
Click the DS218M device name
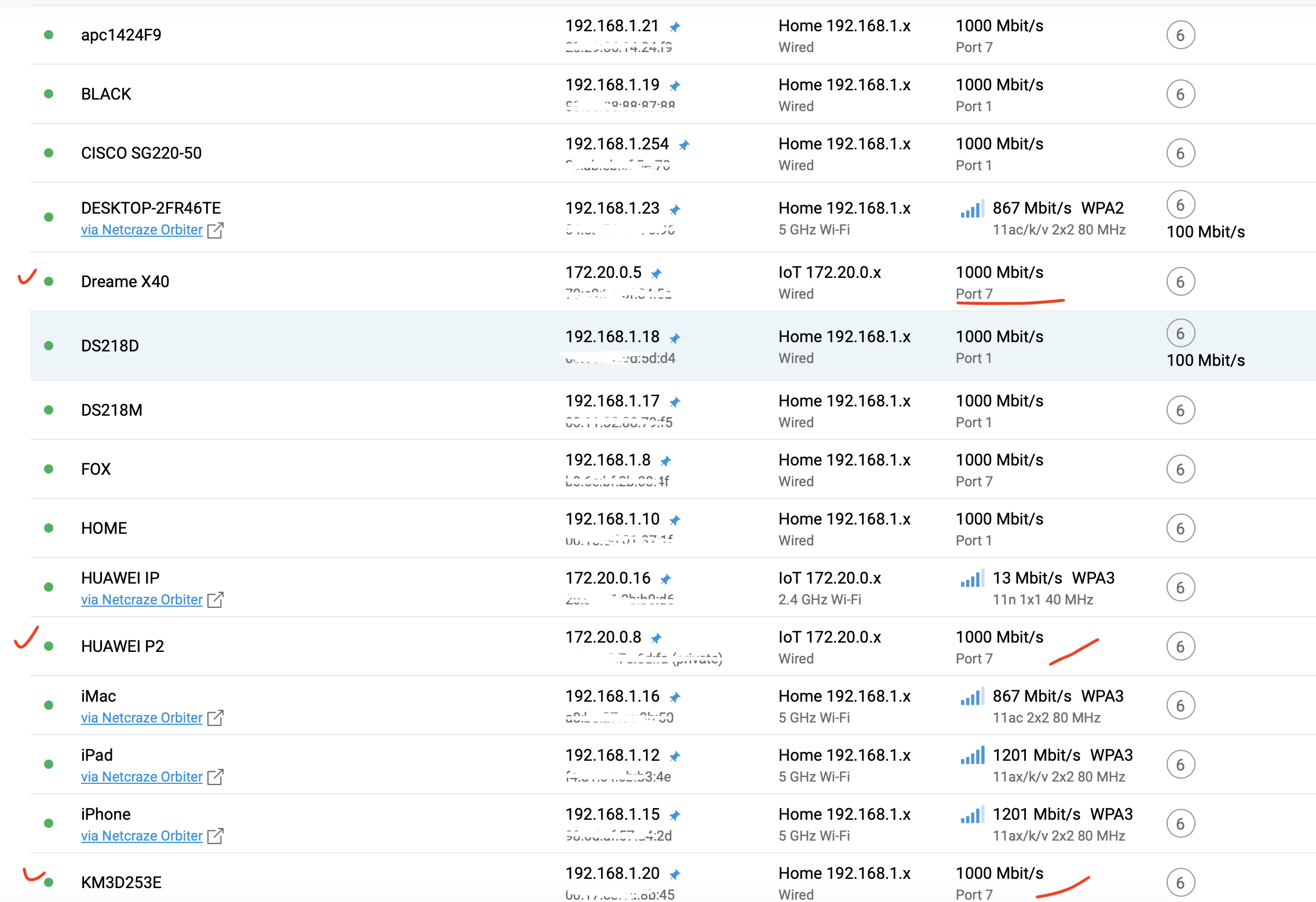tap(112, 410)
